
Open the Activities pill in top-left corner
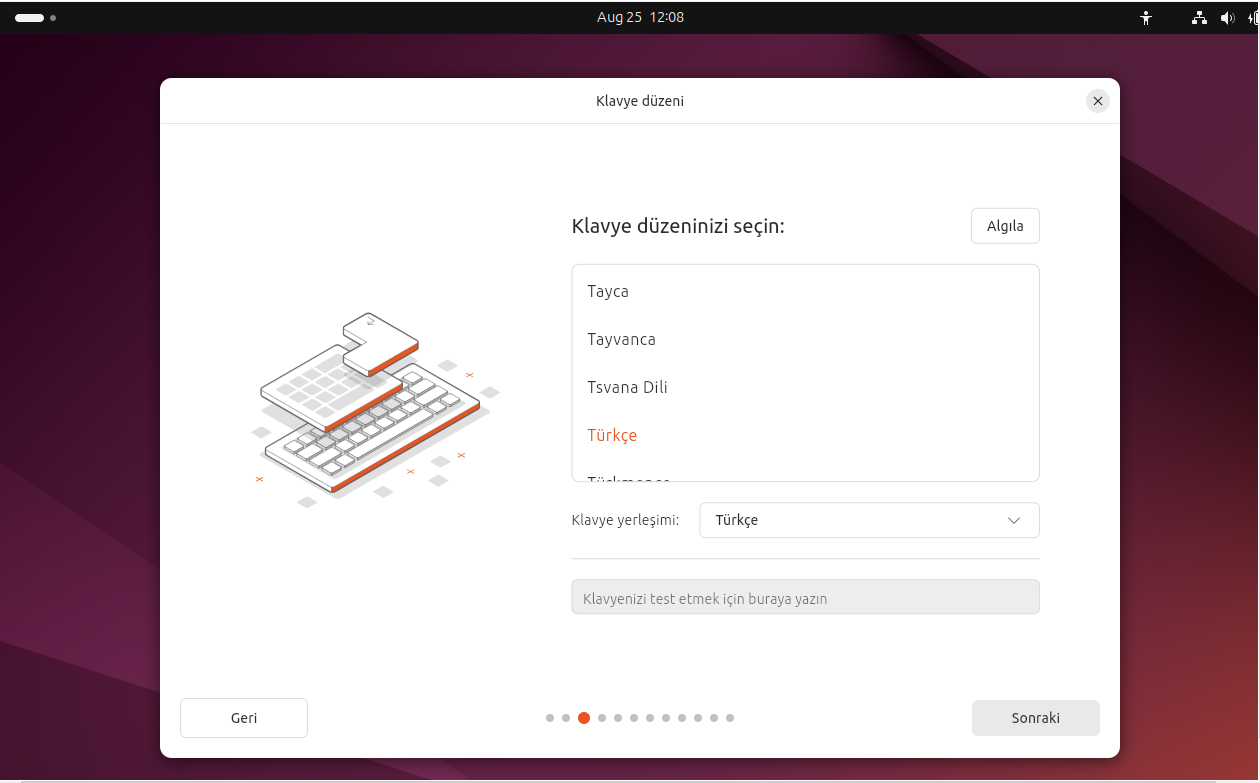pyautogui.click(x=35, y=17)
